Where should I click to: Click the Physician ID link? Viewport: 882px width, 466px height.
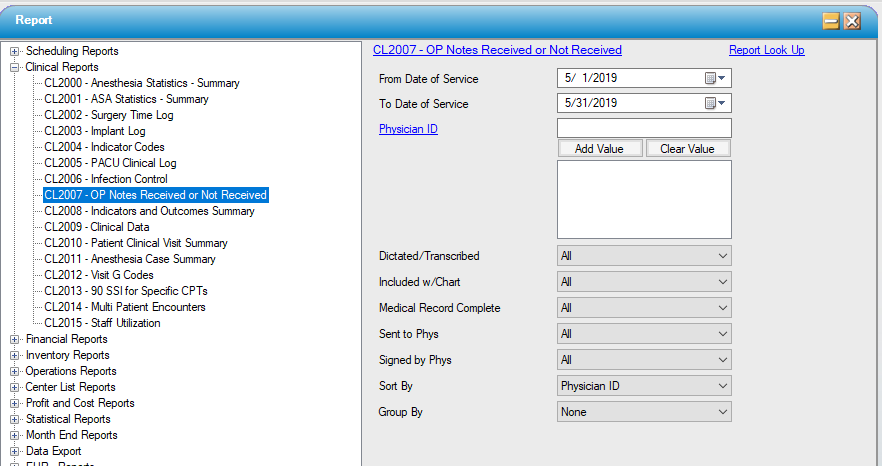click(x=408, y=129)
